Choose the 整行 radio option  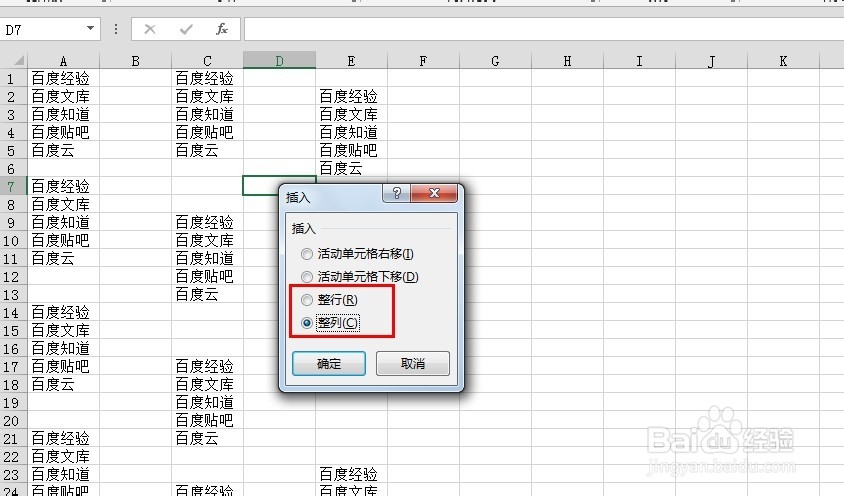tap(329, 299)
